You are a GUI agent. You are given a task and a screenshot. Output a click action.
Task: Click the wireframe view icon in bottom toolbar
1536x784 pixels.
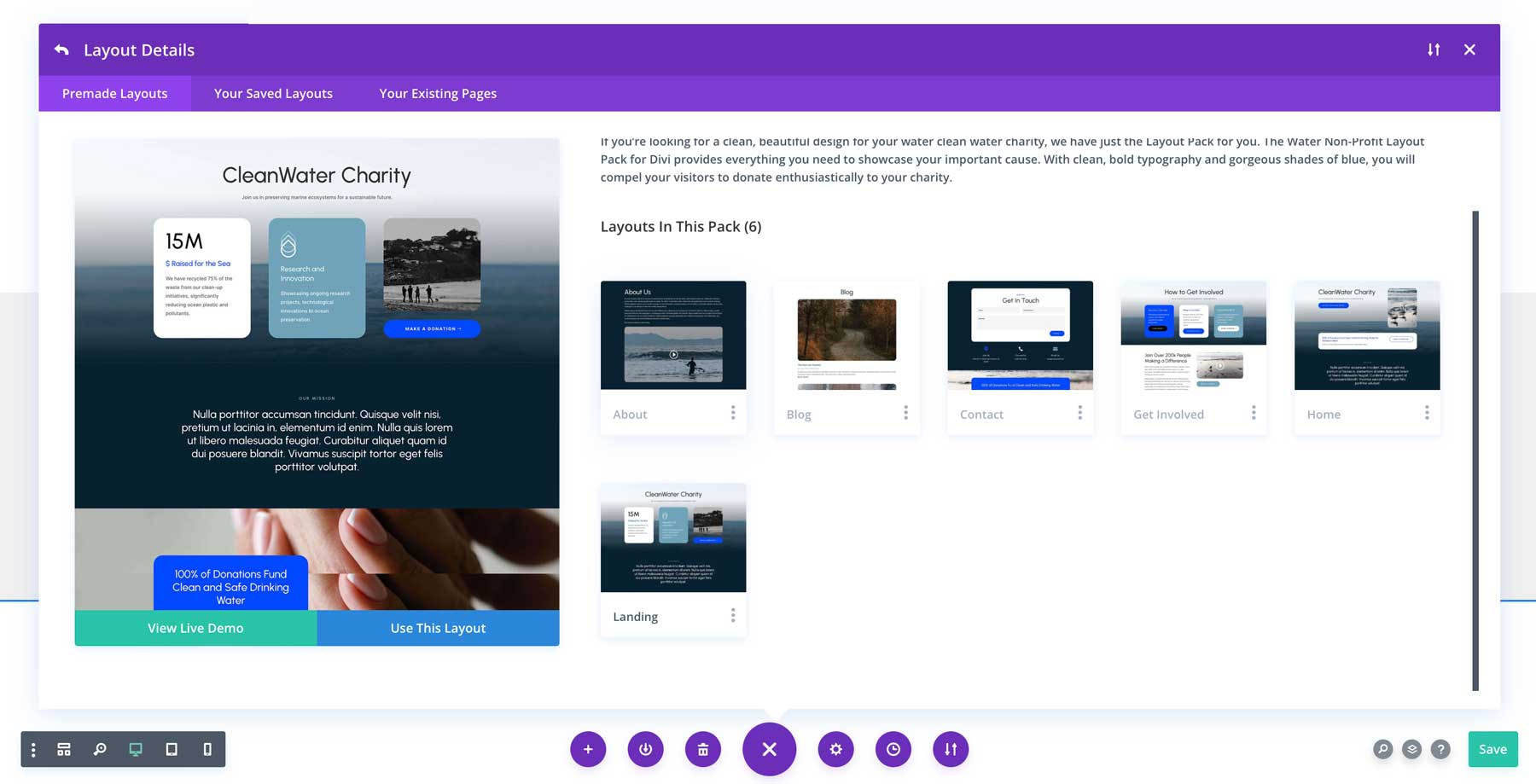tap(64, 749)
